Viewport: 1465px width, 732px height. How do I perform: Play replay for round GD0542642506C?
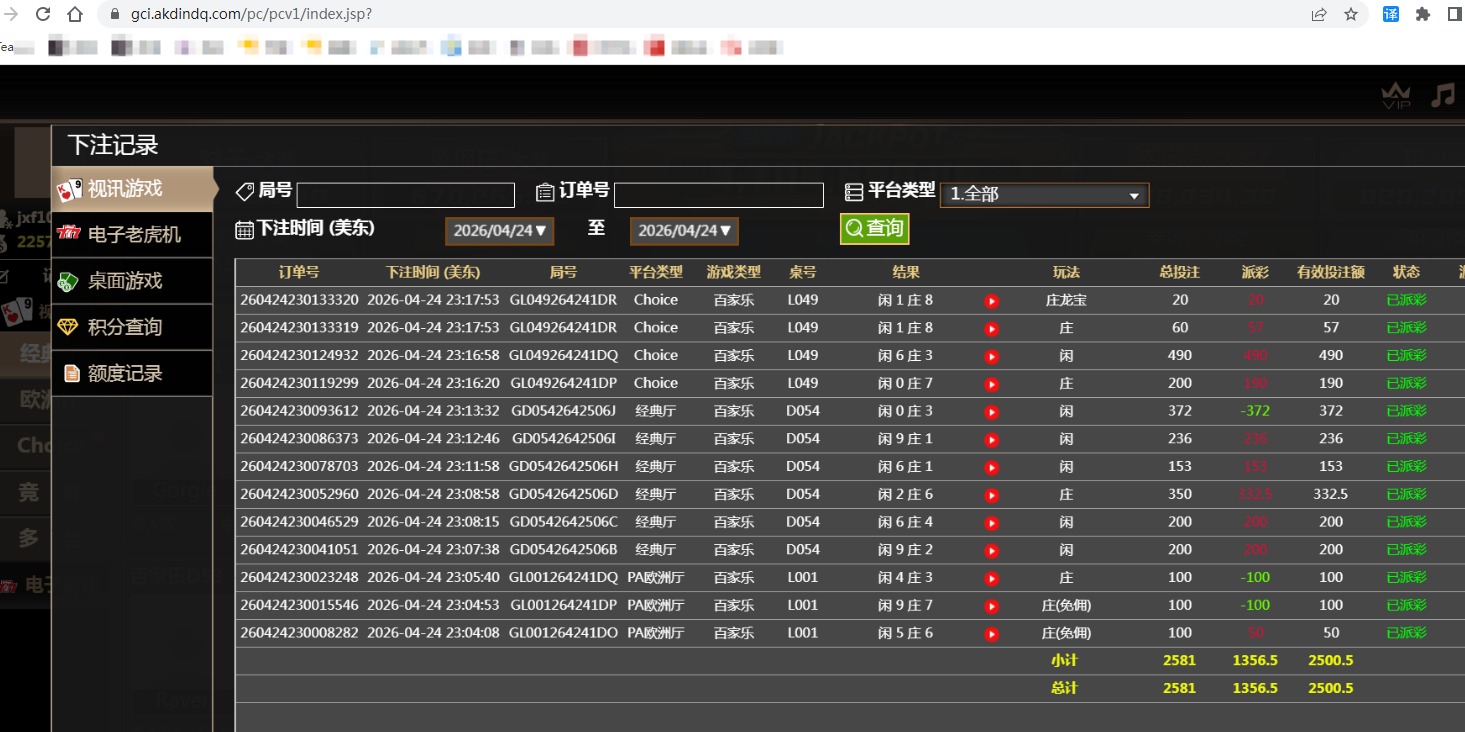(991, 523)
